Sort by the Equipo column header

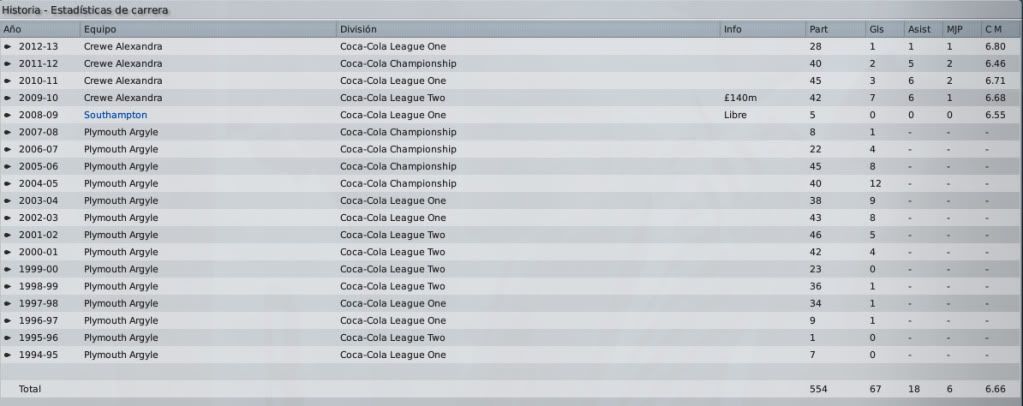coord(208,29)
